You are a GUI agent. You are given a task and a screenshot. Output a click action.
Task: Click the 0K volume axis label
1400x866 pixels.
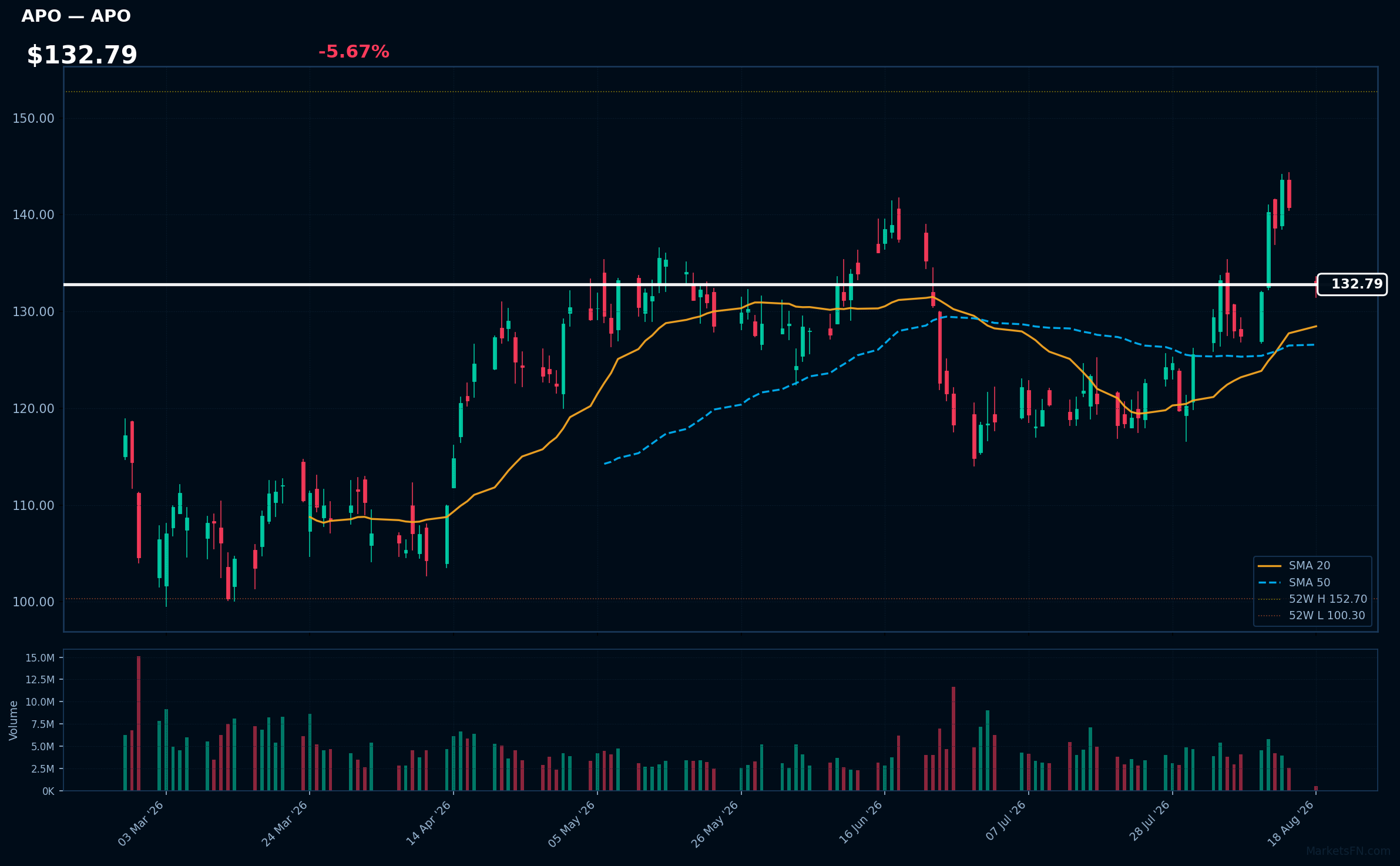click(x=48, y=791)
